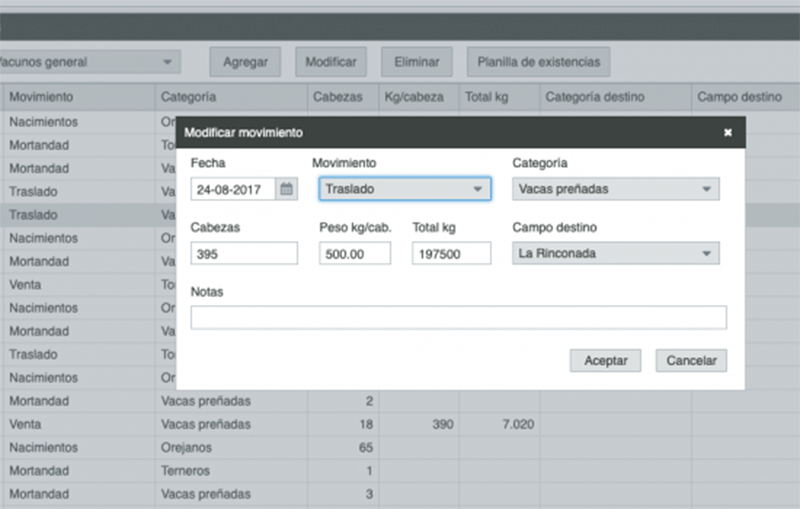The width and height of the screenshot is (800, 509).
Task: Close the Modificar movimiento dialog
Action: (x=728, y=133)
